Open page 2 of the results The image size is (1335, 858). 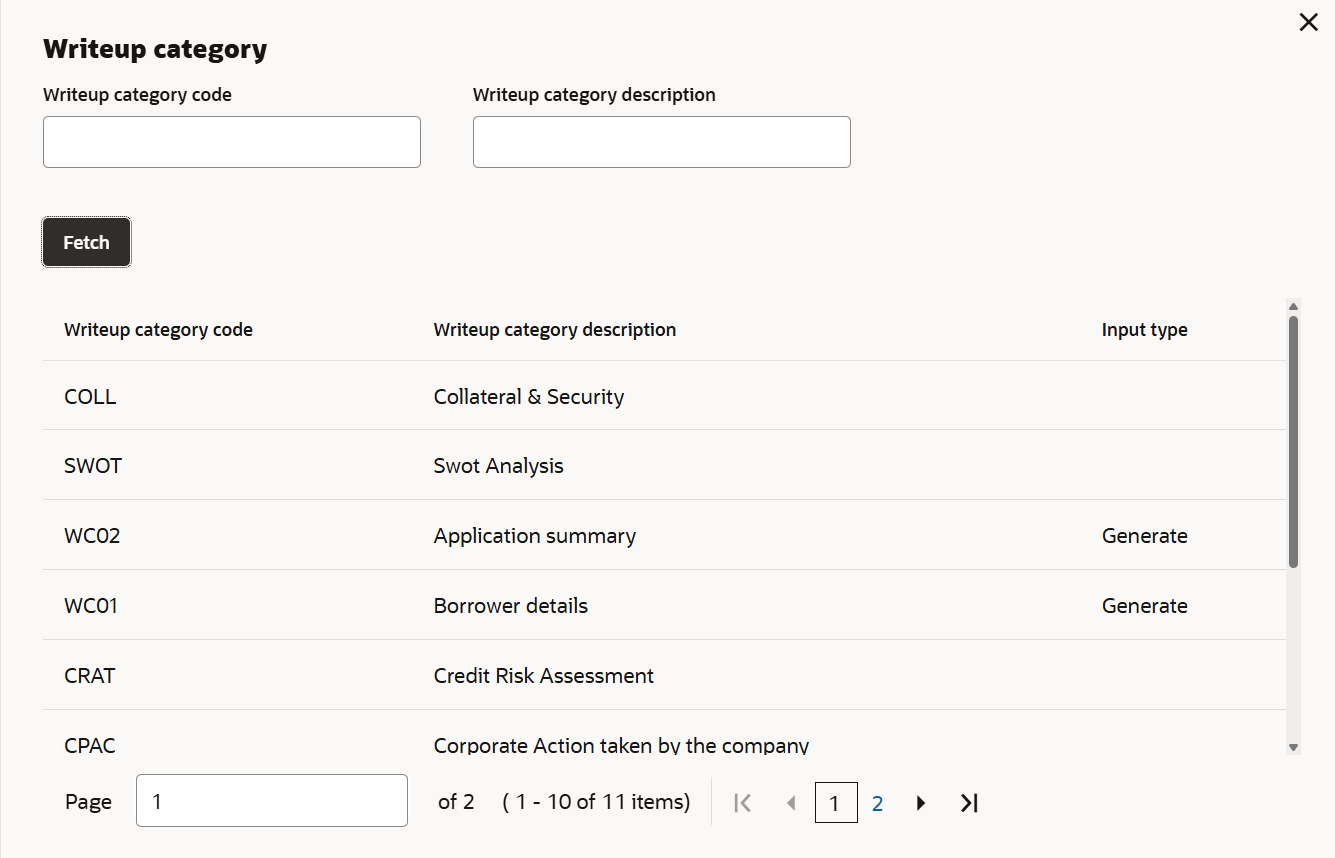877,802
